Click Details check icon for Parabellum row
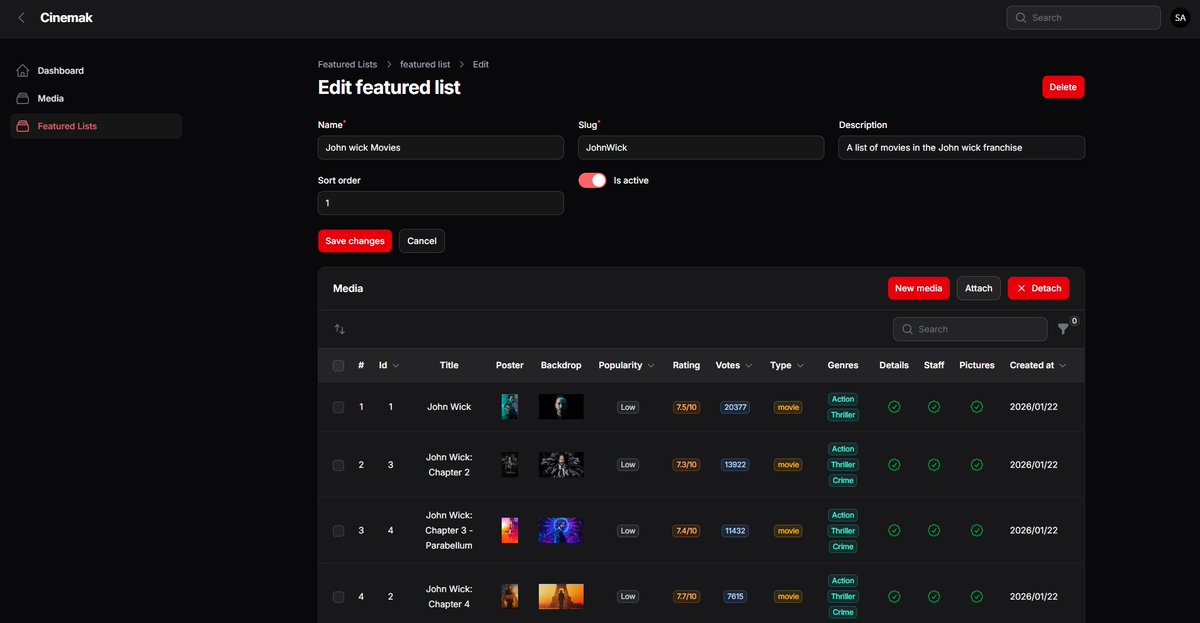Screen dimensions: 1200x623 (894, 531)
